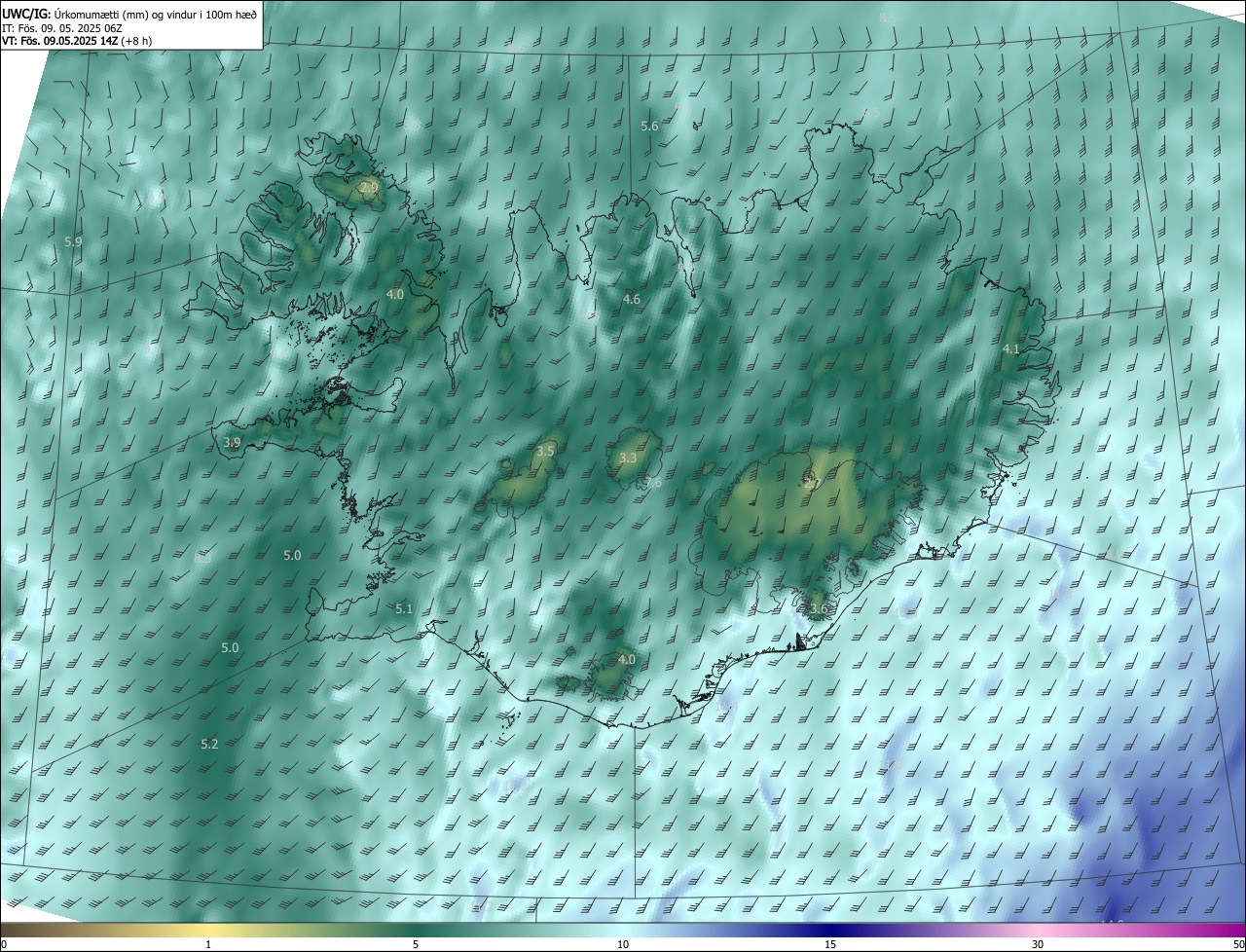Click the colorbar tick label 50
The width and height of the screenshot is (1246, 952).
tap(1238, 945)
